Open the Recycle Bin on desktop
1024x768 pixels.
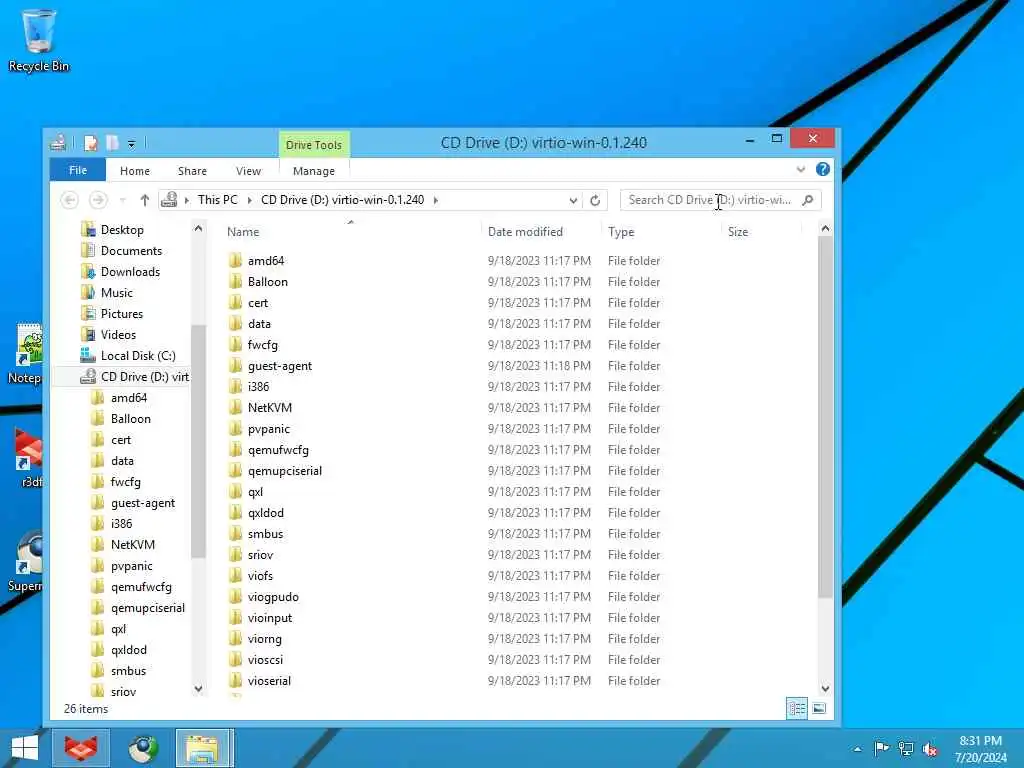[39, 40]
